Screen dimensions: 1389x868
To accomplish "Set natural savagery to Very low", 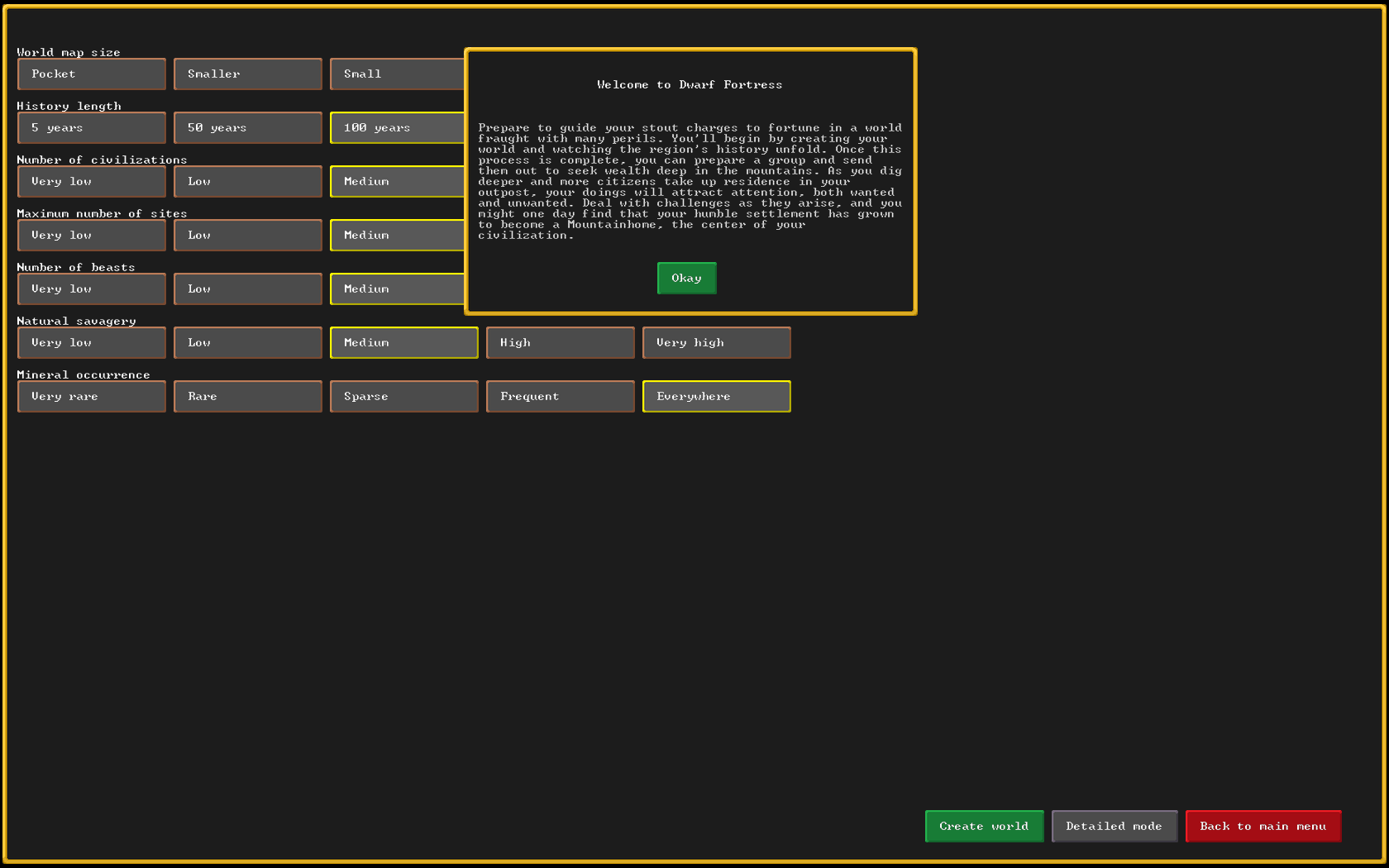I will [x=92, y=343].
